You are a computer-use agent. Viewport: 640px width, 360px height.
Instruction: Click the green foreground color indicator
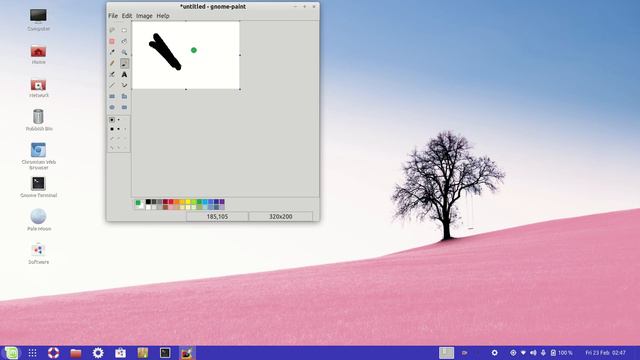138,202
